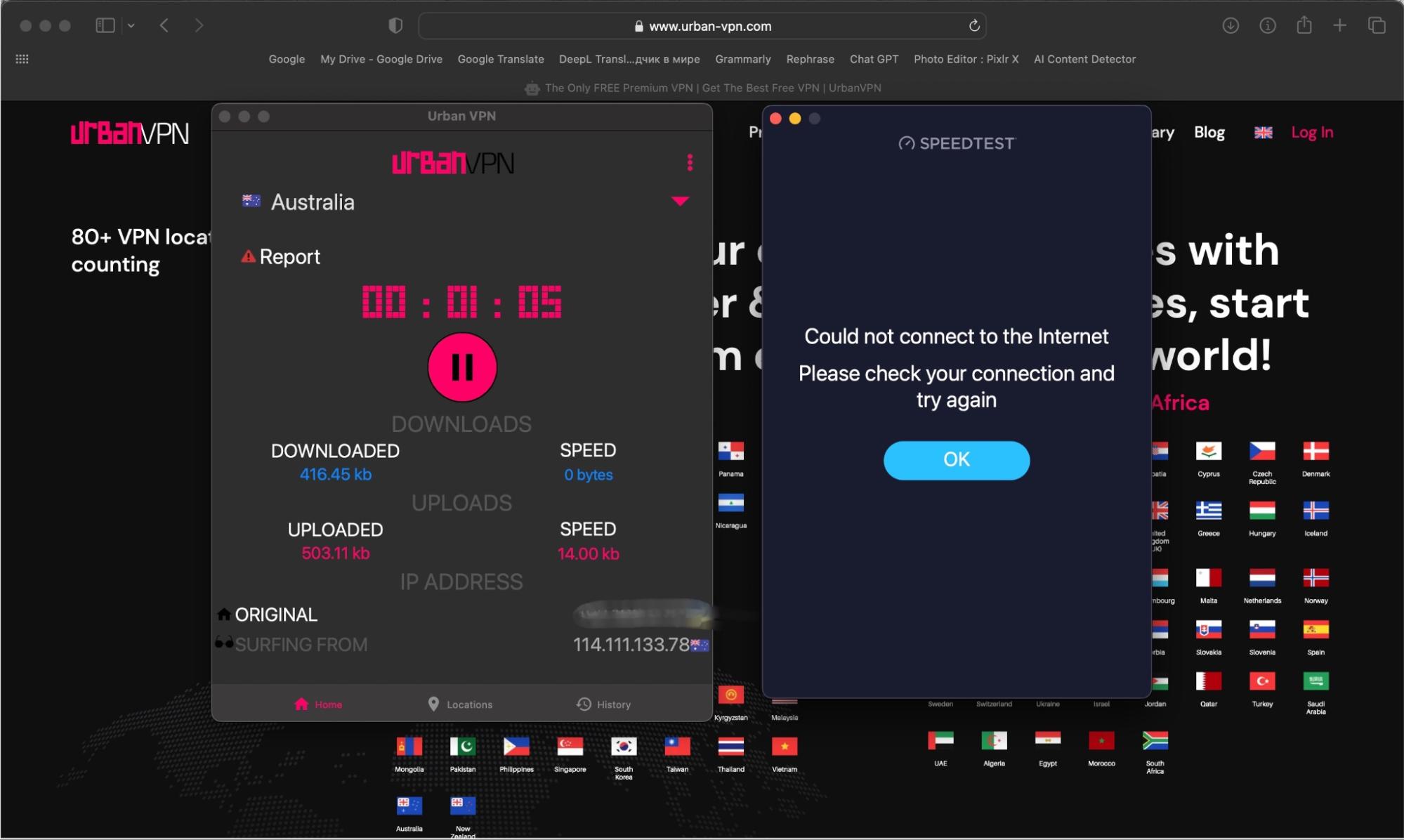Image resolution: width=1404 pixels, height=840 pixels.
Task: Click the privacy shield icon
Action: click(395, 26)
